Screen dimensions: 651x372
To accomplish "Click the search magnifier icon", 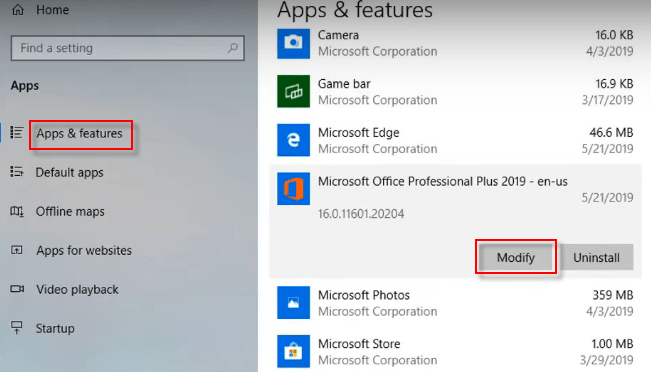I will click(x=233, y=48).
